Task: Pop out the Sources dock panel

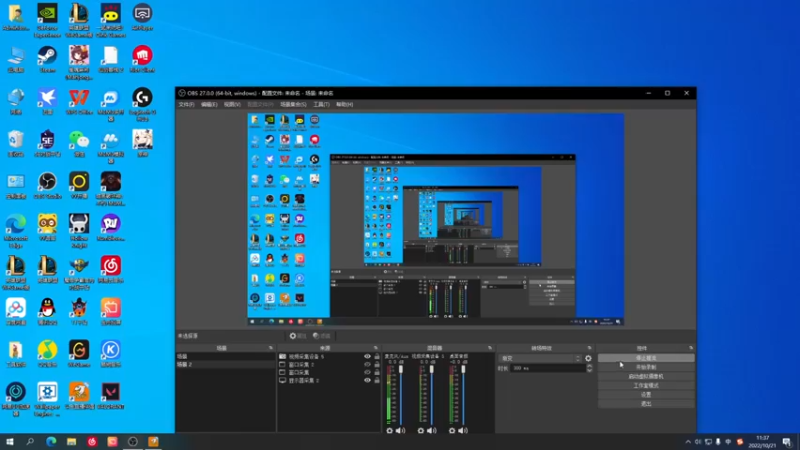Action: (x=376, y=348)
